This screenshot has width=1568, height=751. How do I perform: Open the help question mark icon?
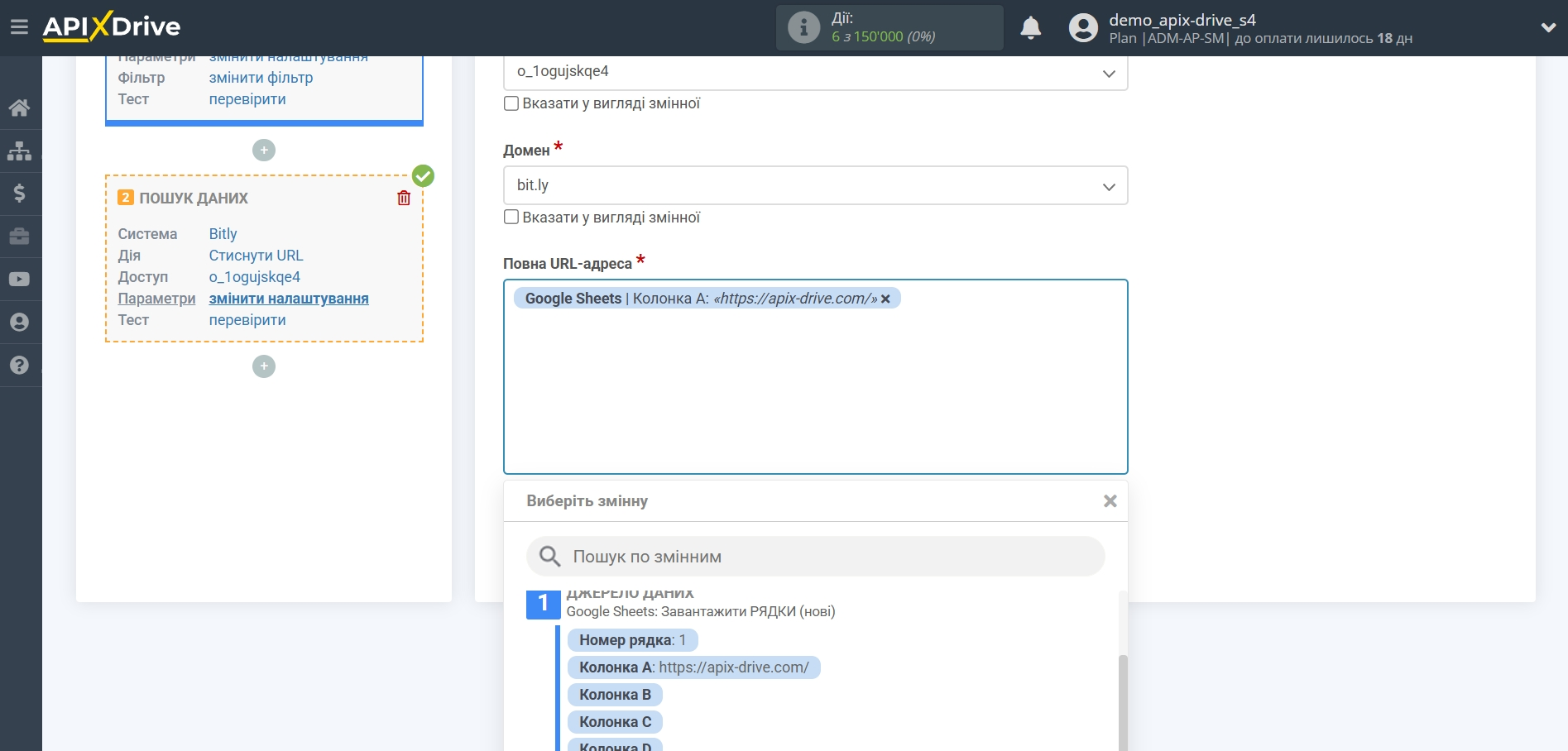tap(19, 366)
